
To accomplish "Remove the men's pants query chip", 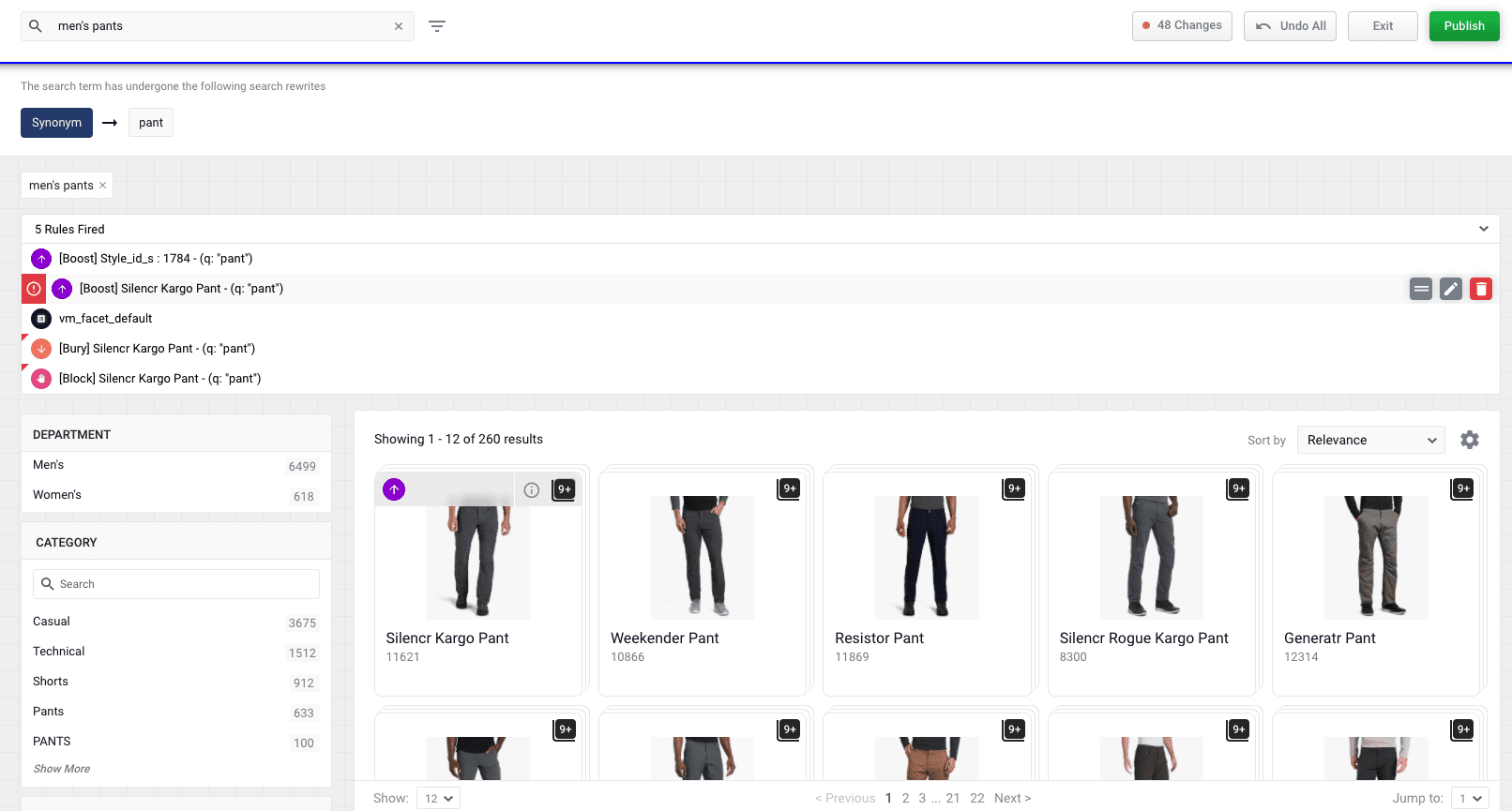I will tap(103, 186).
